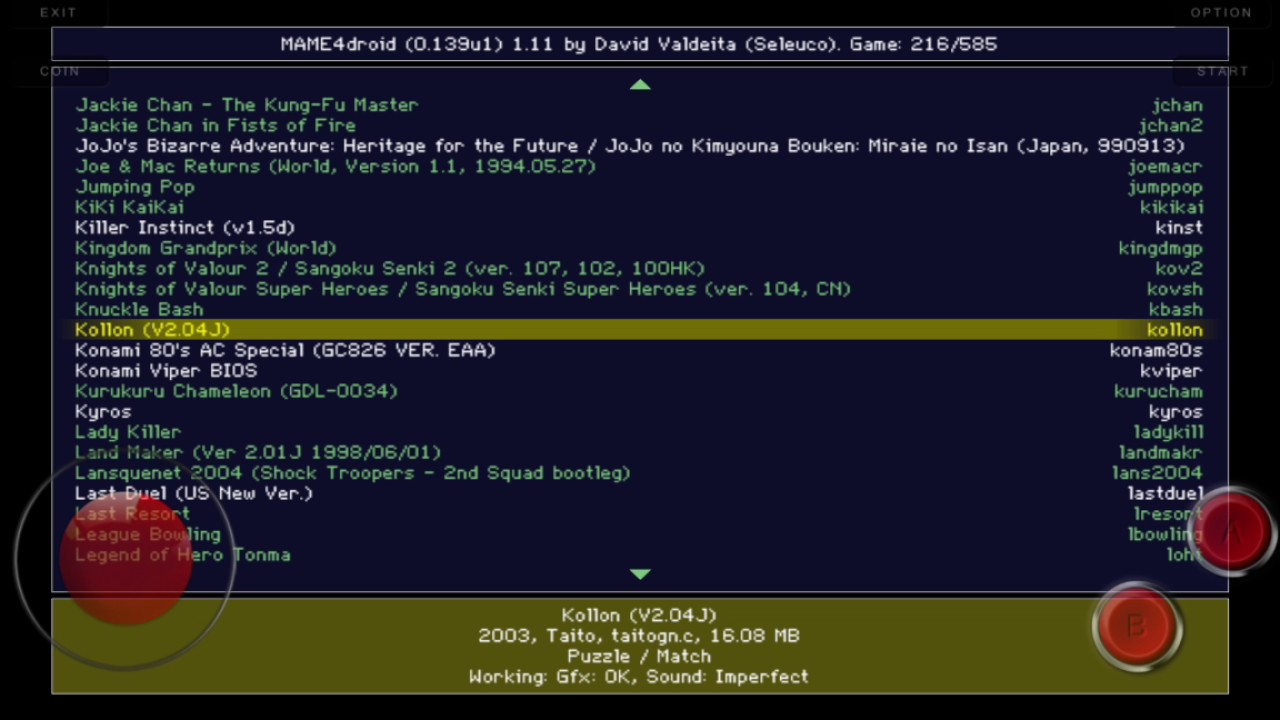Image resolution: width=1280 pixels, height=720 pixels.
Task: Click the 2003, Taito info line
Action: (639, 636)
